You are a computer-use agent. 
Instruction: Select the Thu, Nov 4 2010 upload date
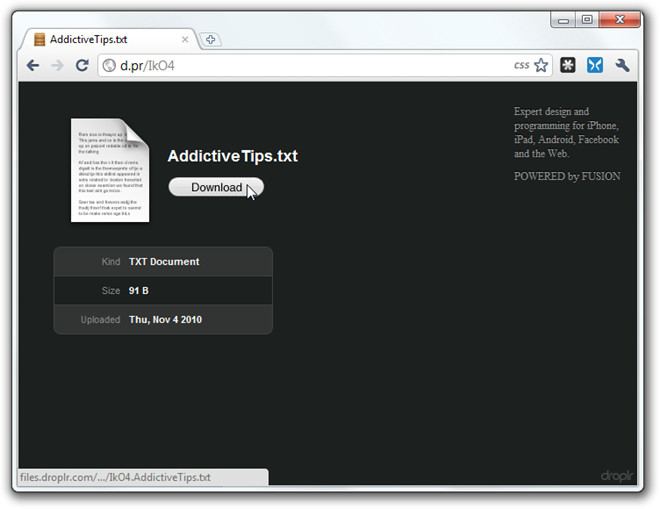(x=165, y=320)
